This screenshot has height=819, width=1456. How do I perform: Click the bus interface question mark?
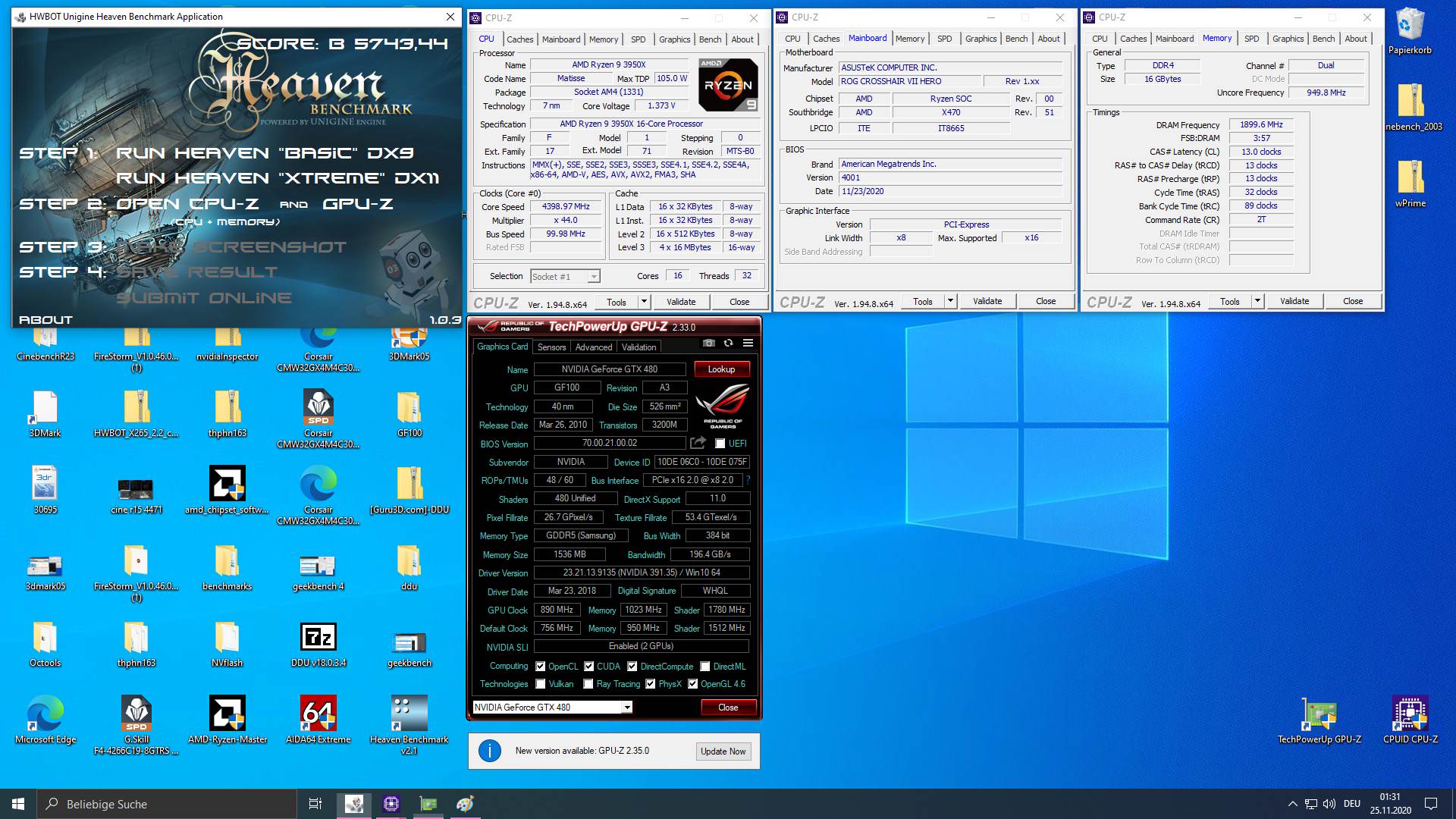coord(748,480)
